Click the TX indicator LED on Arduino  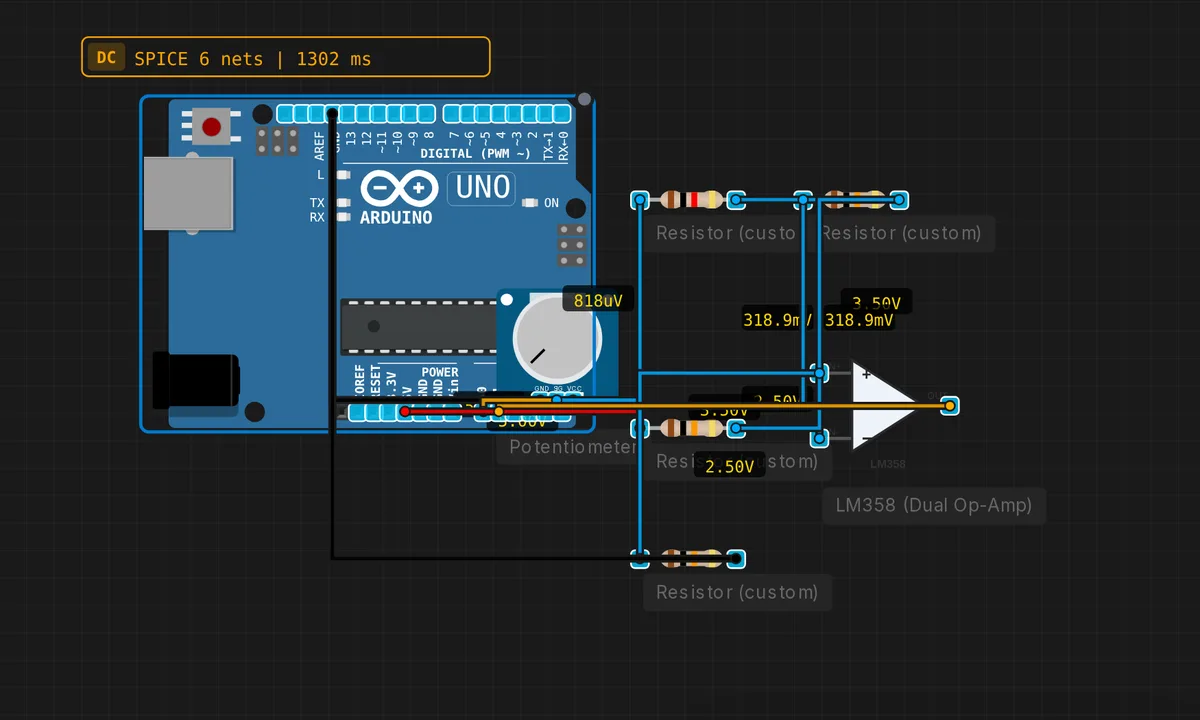tap(344, 203)
